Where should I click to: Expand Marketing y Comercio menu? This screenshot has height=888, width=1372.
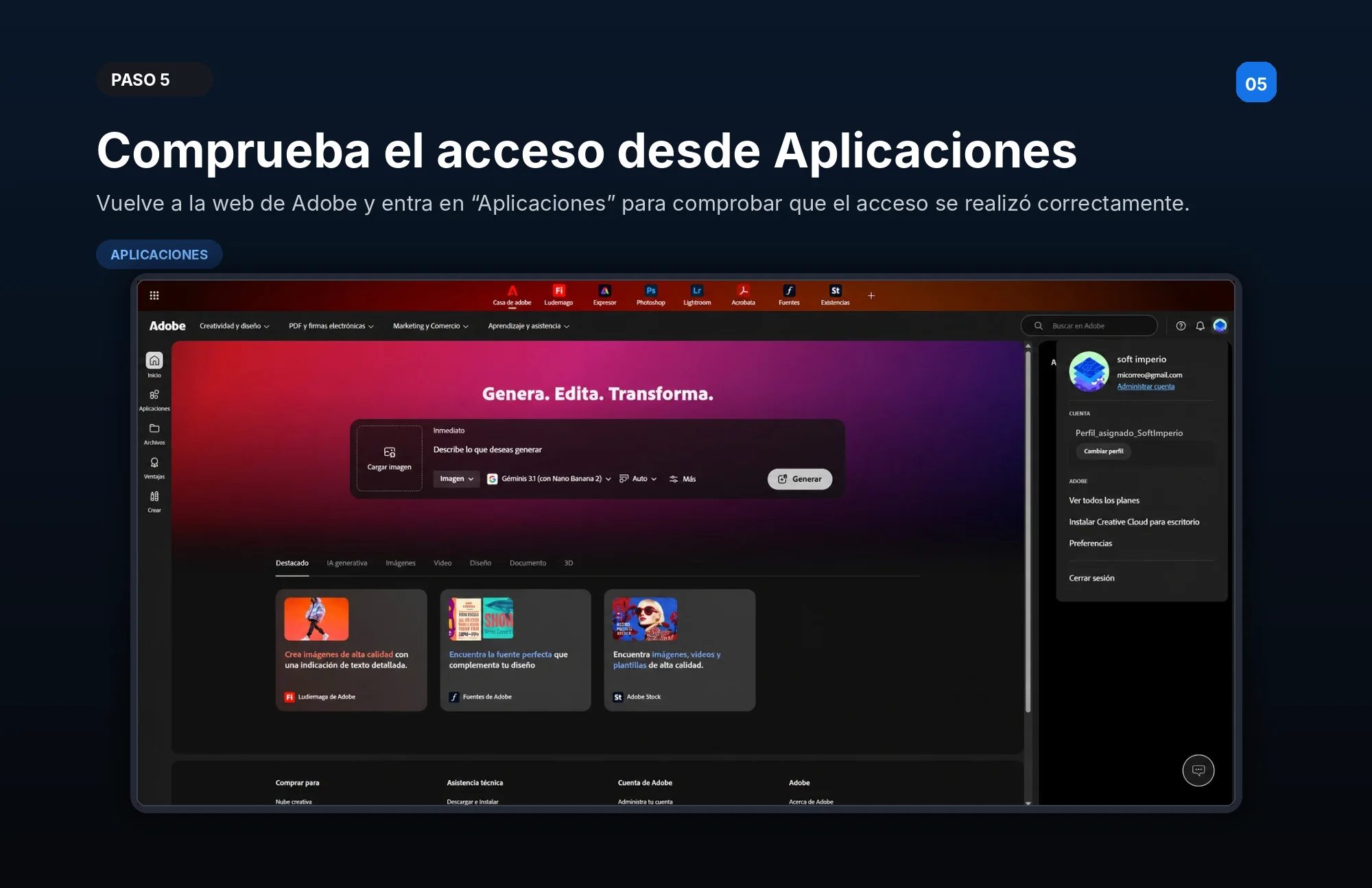pyautogui.click(x=430, y=326)
